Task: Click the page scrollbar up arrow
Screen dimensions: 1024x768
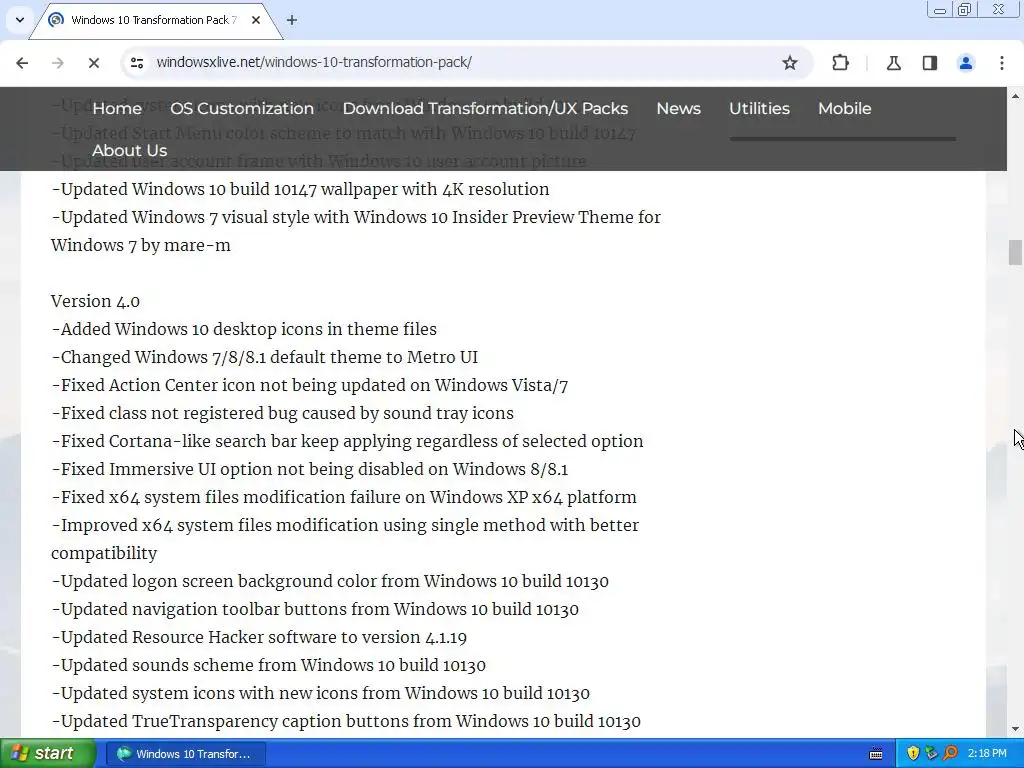Action: (x=1015, y=96)
